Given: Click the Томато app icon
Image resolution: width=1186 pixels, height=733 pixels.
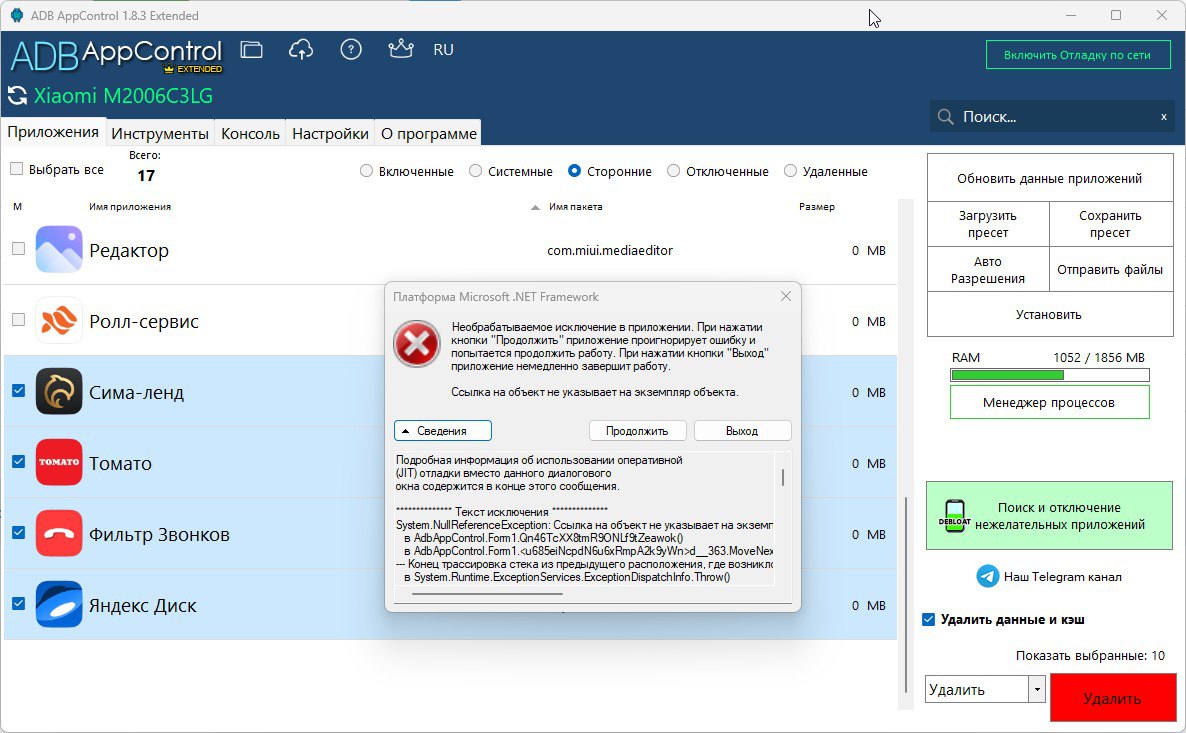Looking at the screenshot, I should coord(59,462).
